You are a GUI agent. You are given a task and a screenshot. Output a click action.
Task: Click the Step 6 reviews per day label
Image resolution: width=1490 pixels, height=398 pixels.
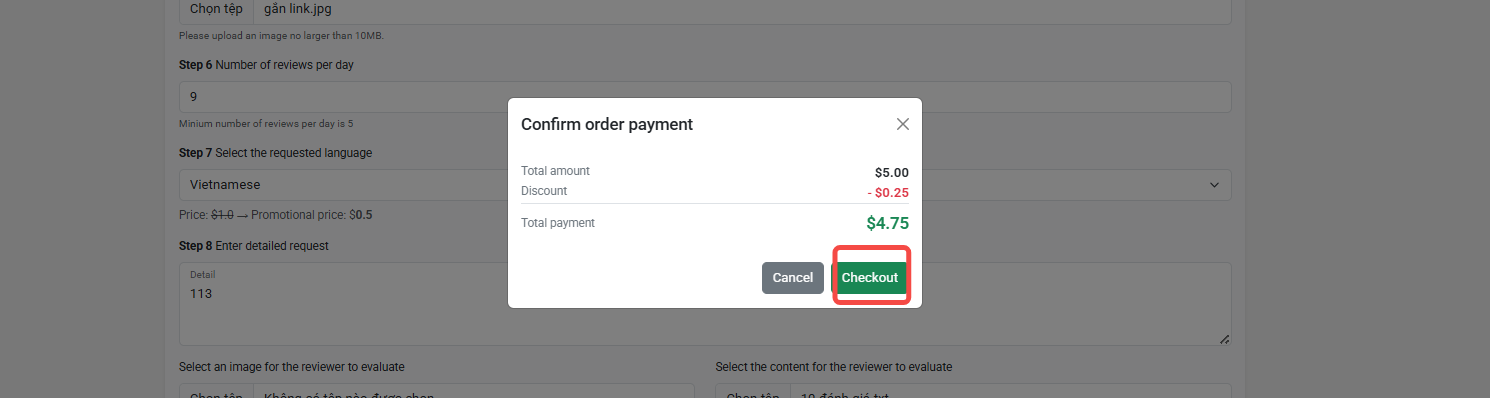click(x=266, y=65)
